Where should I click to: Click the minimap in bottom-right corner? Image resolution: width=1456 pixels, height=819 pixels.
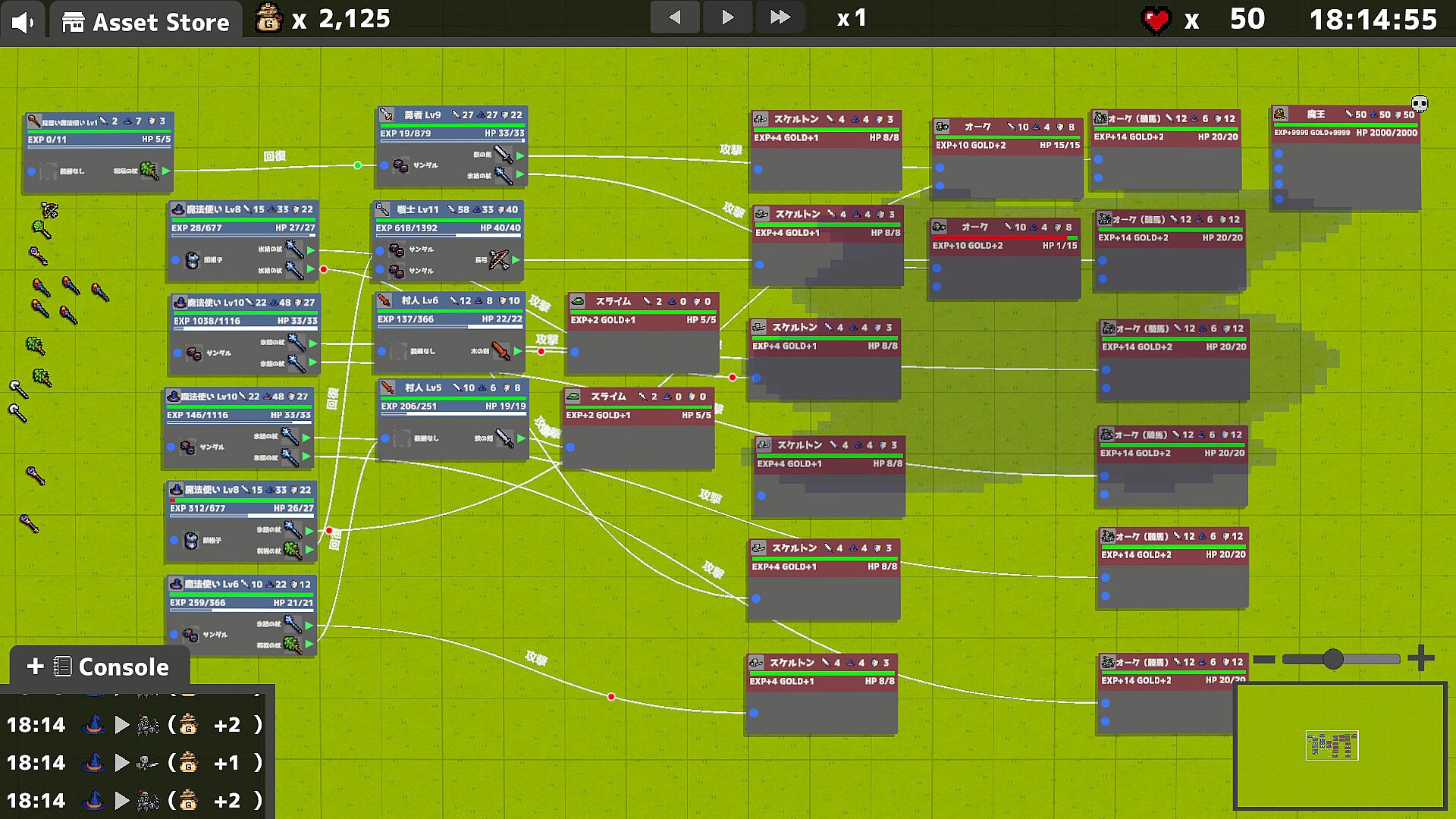coord(1340,746)
